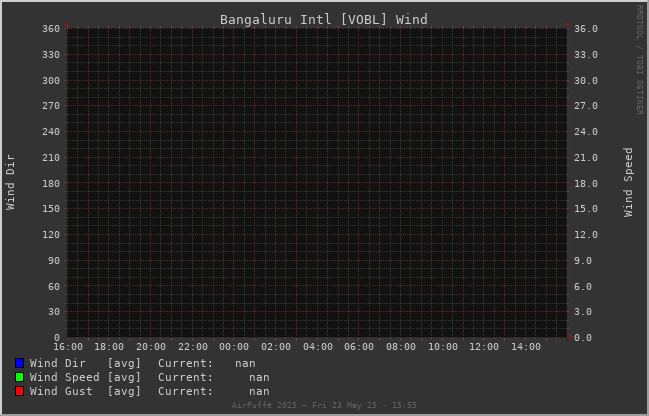Viewport: 649px width, 416px height.
Task: Click the 270 wind direction axis value
Action: 51,106
